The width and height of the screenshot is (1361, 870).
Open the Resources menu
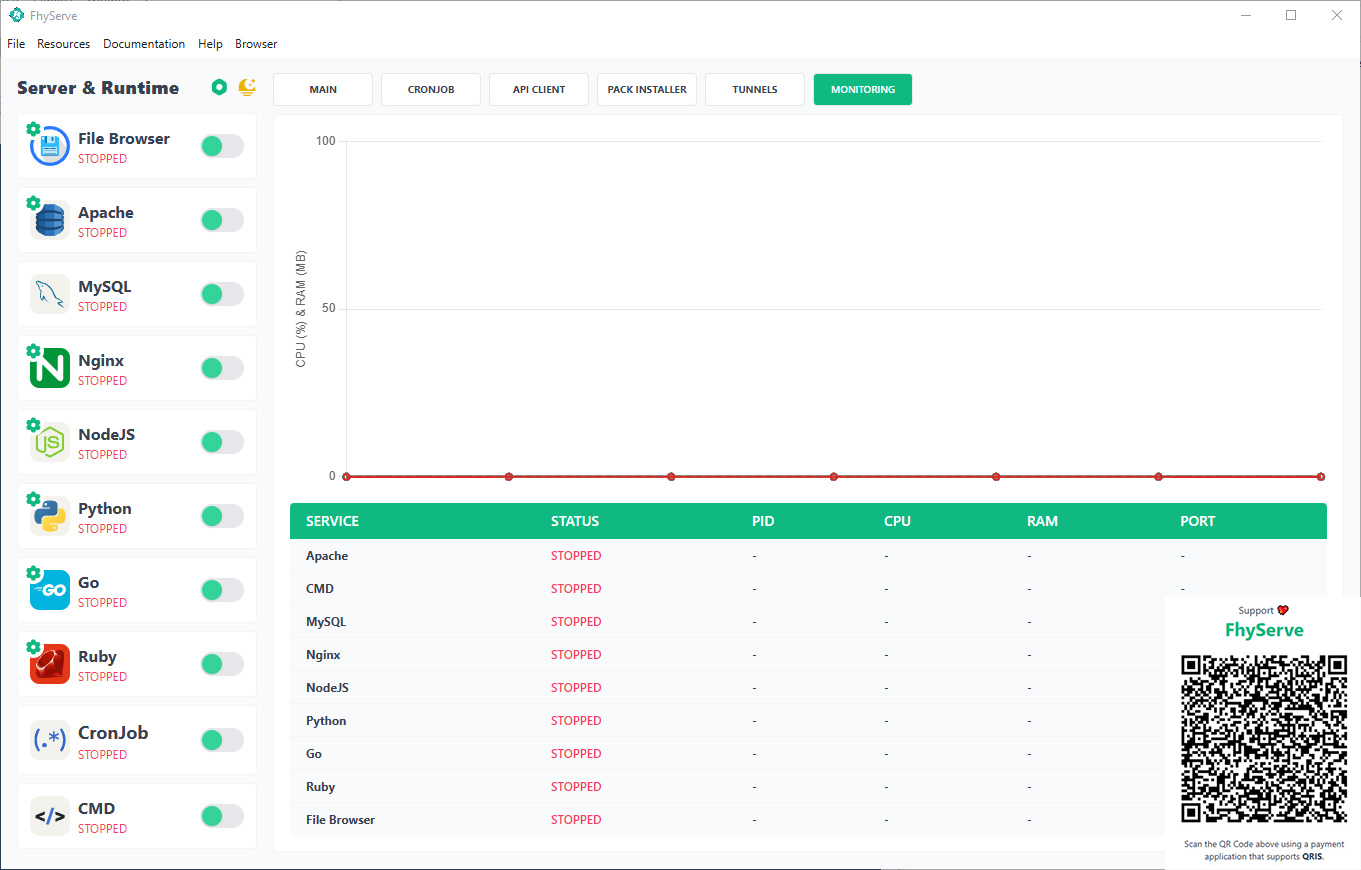coord(64,44)
